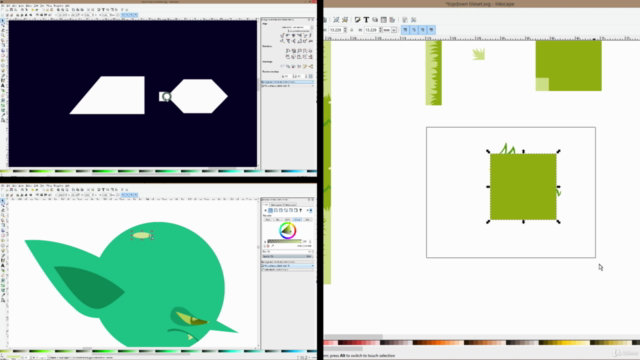
Task: Click the alpha slider below color wheel
Action: point(284,242)
